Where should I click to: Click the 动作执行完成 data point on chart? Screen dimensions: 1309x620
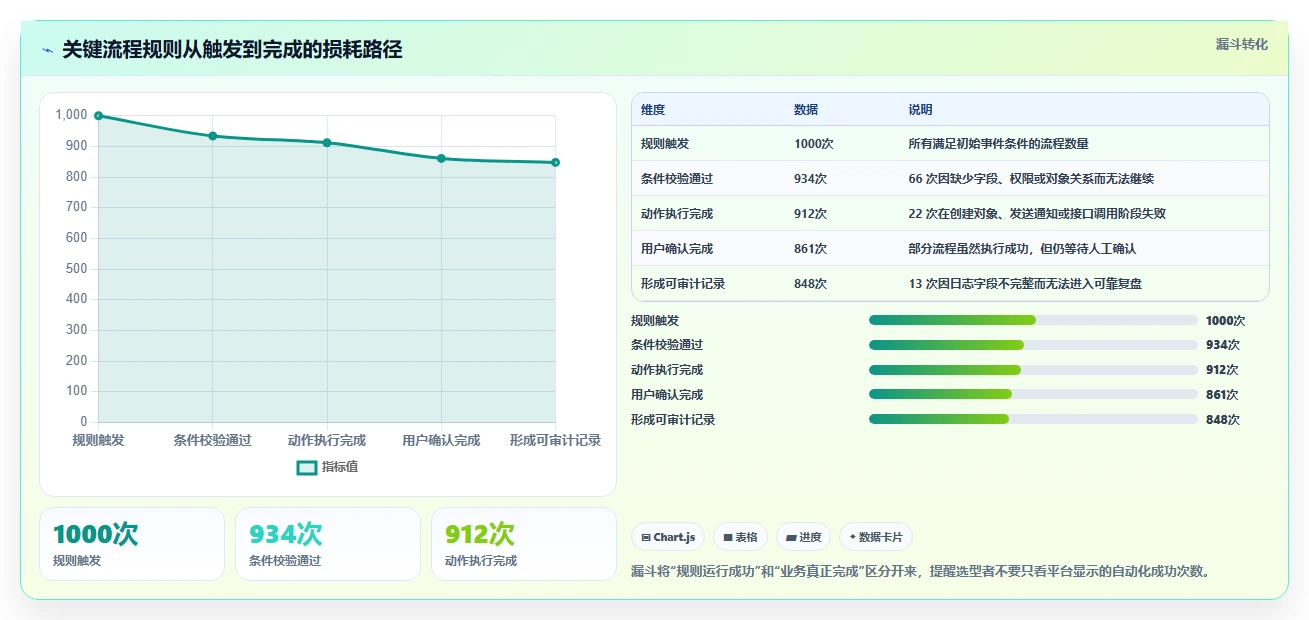[x=327, y=143]
